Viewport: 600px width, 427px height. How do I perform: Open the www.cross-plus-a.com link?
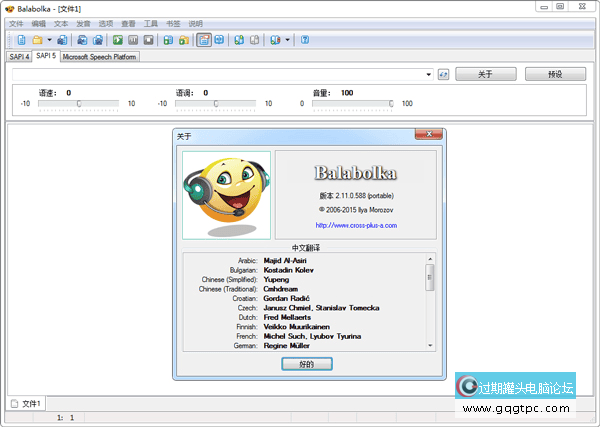(356, 225)
